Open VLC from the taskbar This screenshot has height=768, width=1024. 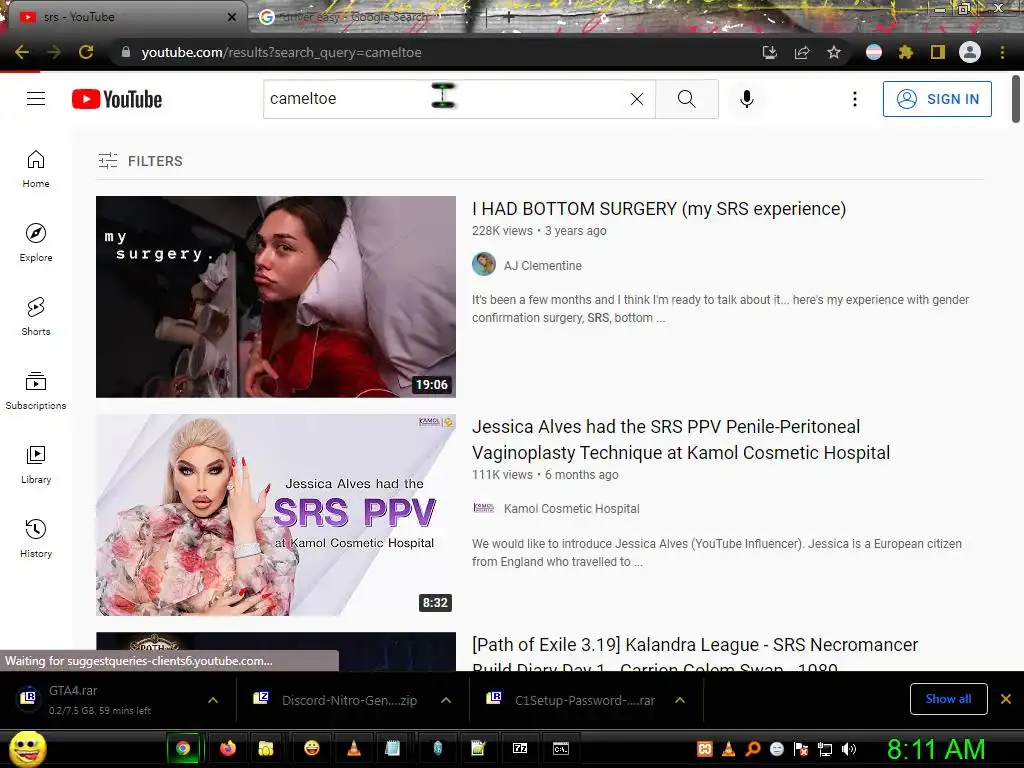[x=354, y=748]
